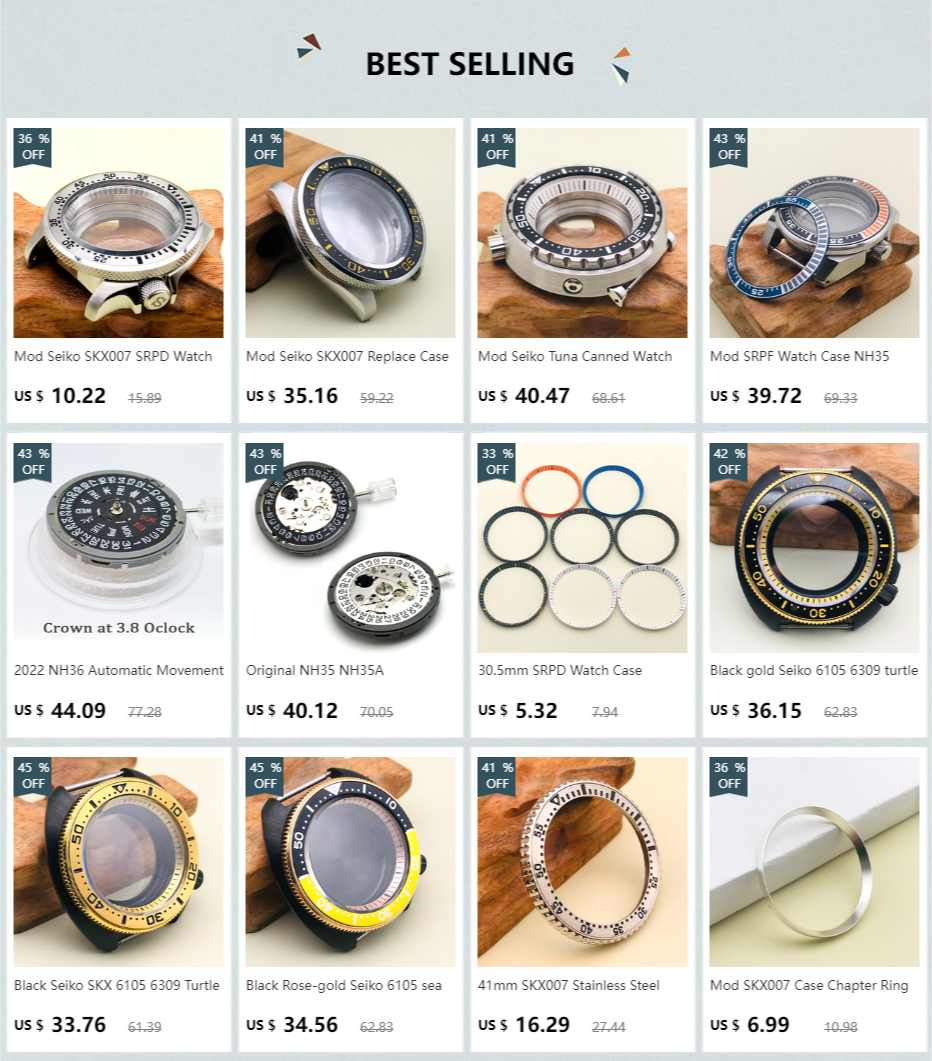Open Original NH35 NH35A movement image
The width and height of the screenshot is (932, 1061).
click(351, 547)
